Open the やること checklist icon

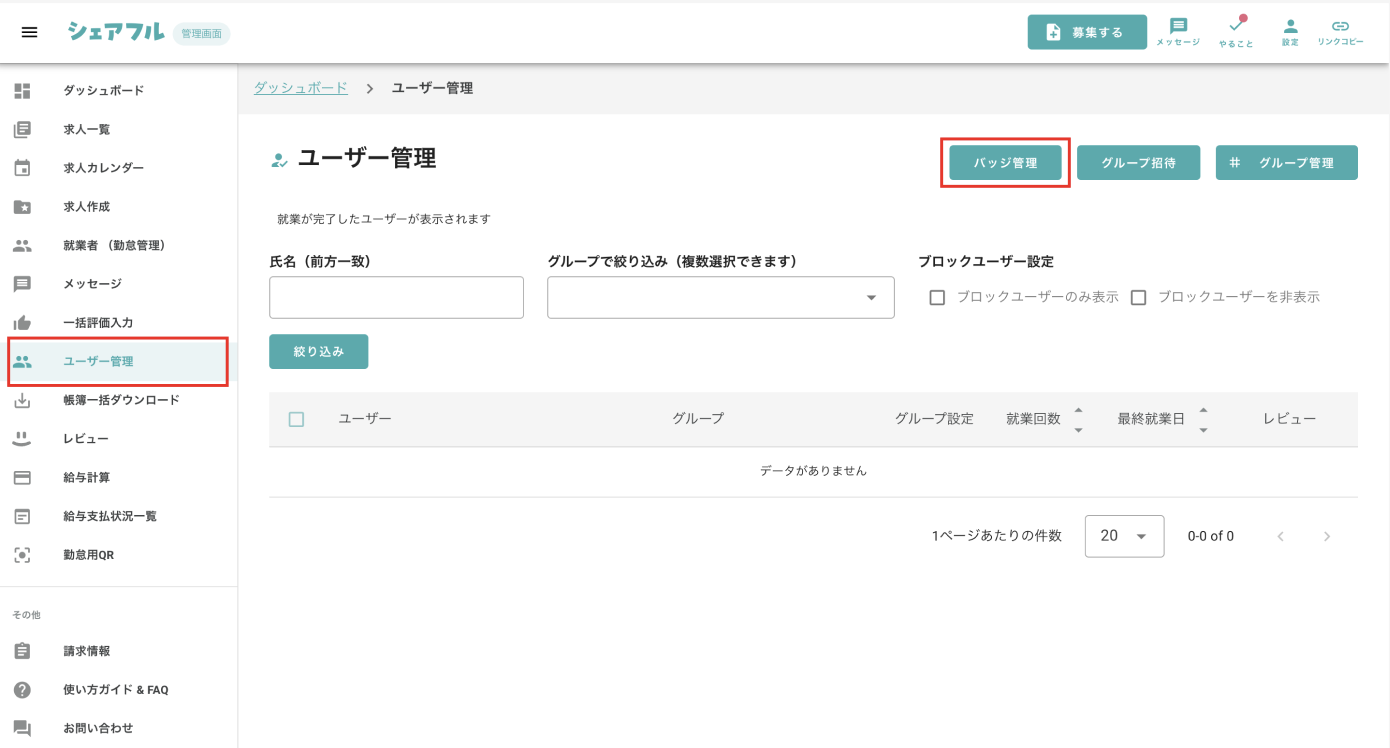point(1236,27)
